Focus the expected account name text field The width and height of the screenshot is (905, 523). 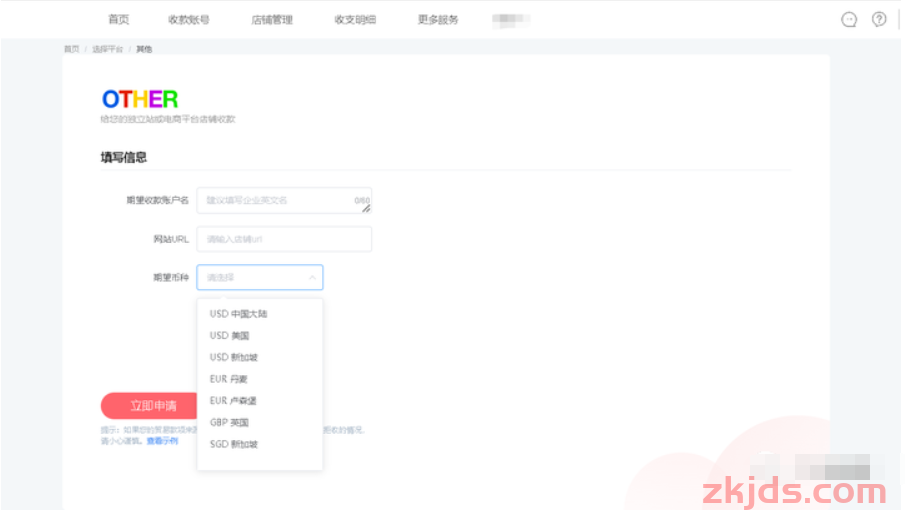coord(284,200)
